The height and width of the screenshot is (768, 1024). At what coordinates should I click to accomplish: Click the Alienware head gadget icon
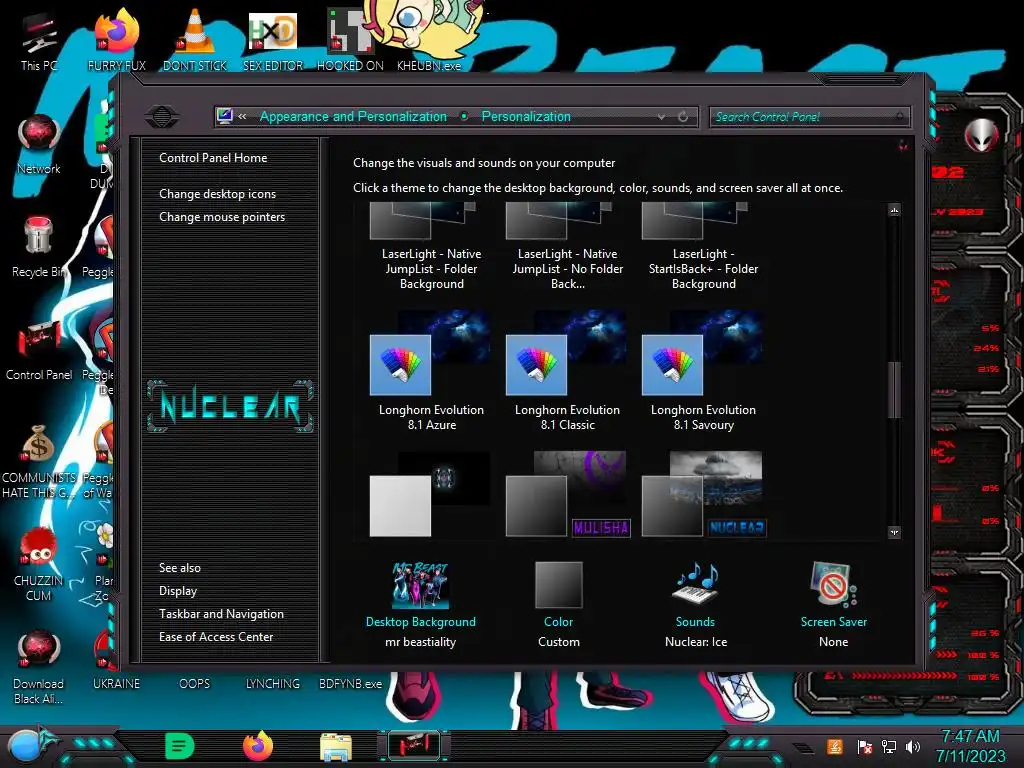pyautogui.click(x=981, y=136)
